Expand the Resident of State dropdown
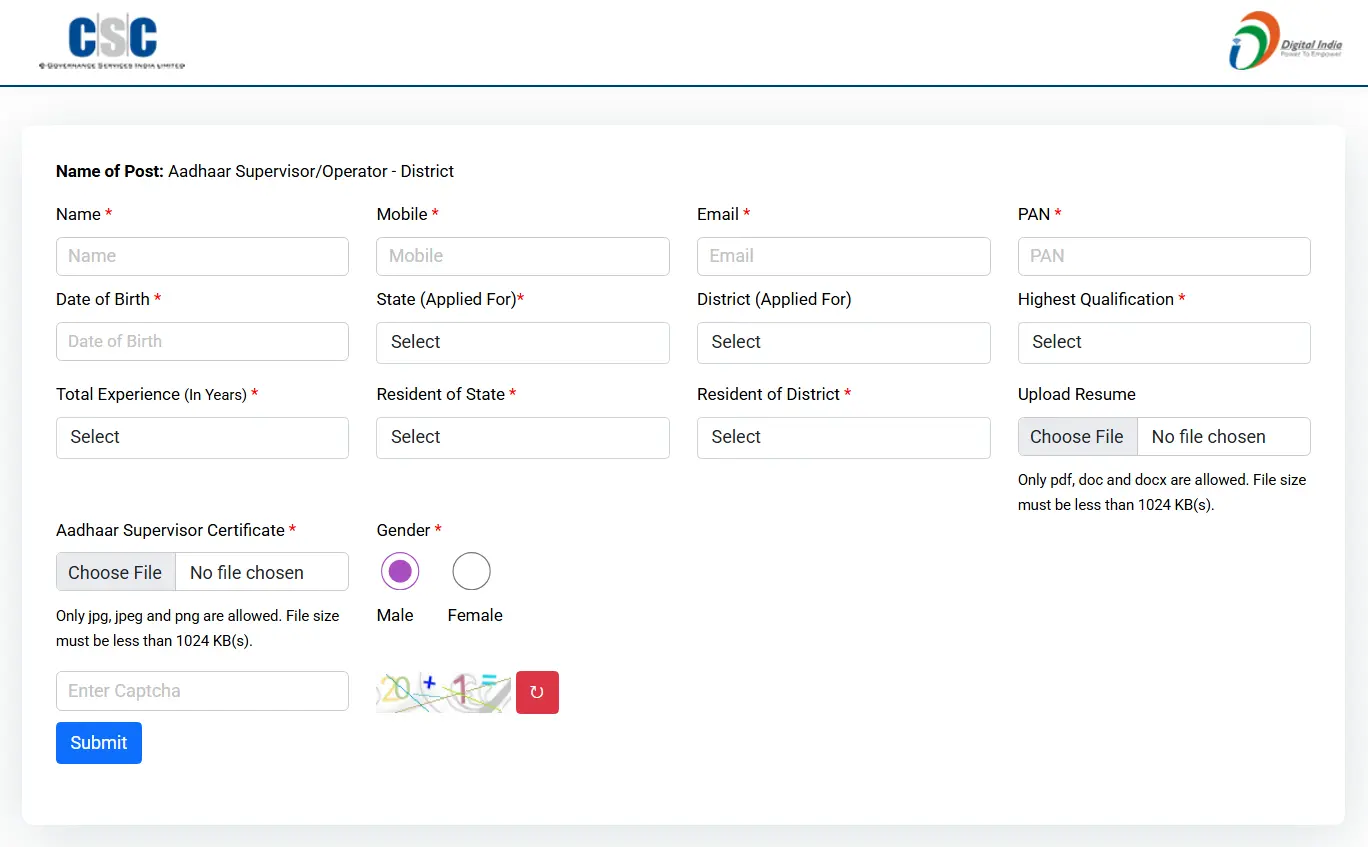 coord(522,438)
